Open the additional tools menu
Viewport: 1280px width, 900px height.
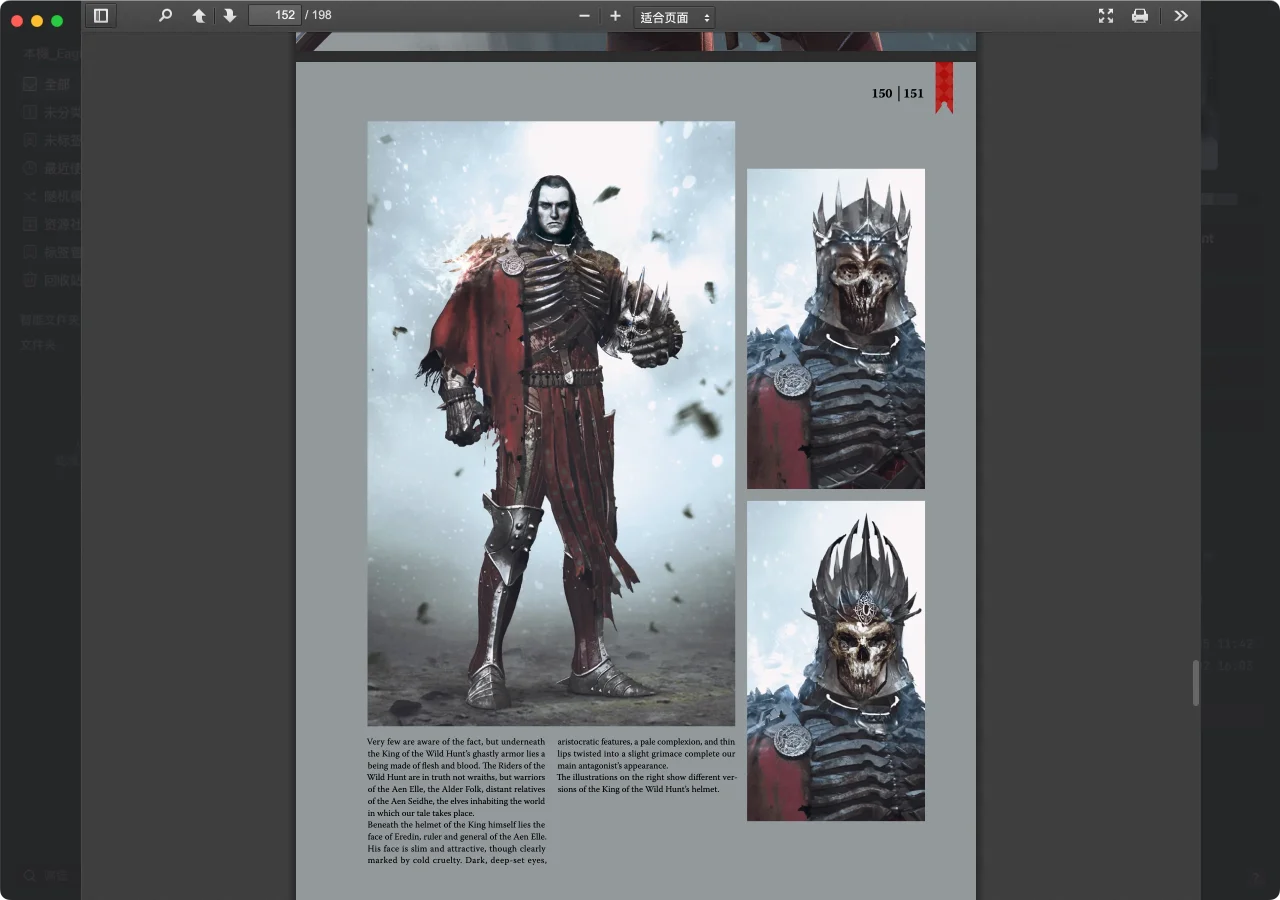click(x=1181, y=16)
